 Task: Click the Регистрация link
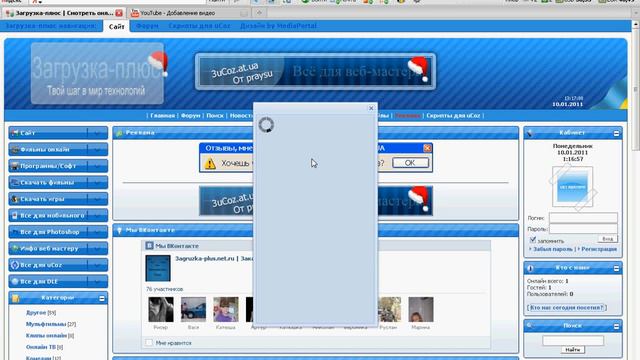click(x=598, y=249)
